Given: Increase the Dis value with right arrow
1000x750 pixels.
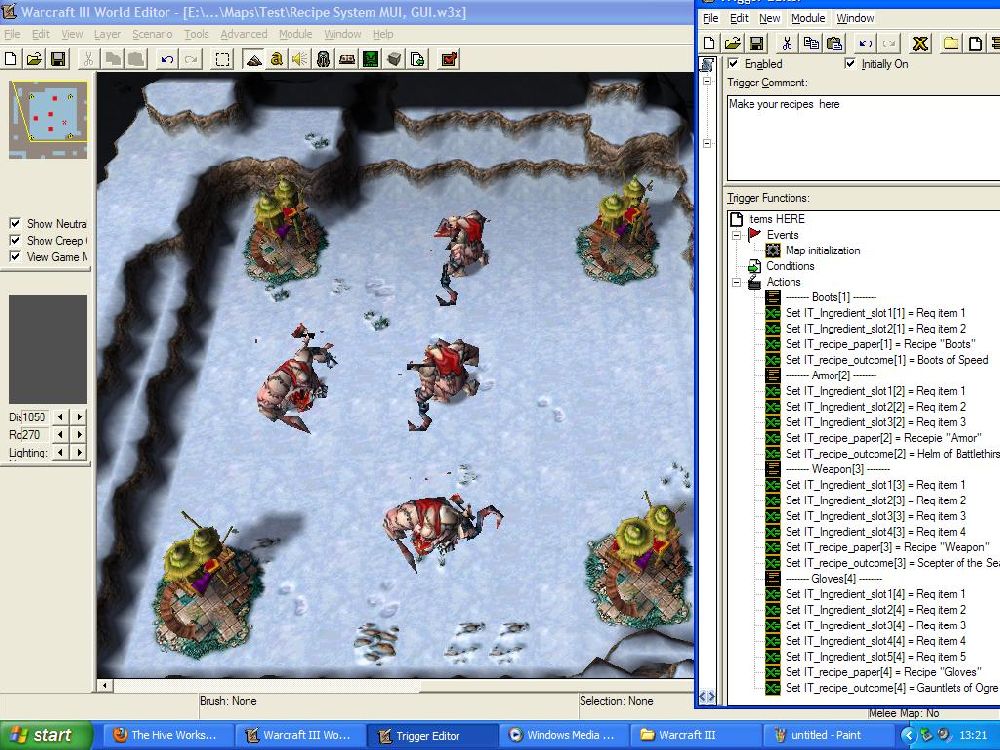Looking at the screenshot, I should pyautogui.click(x=79, y=417).
